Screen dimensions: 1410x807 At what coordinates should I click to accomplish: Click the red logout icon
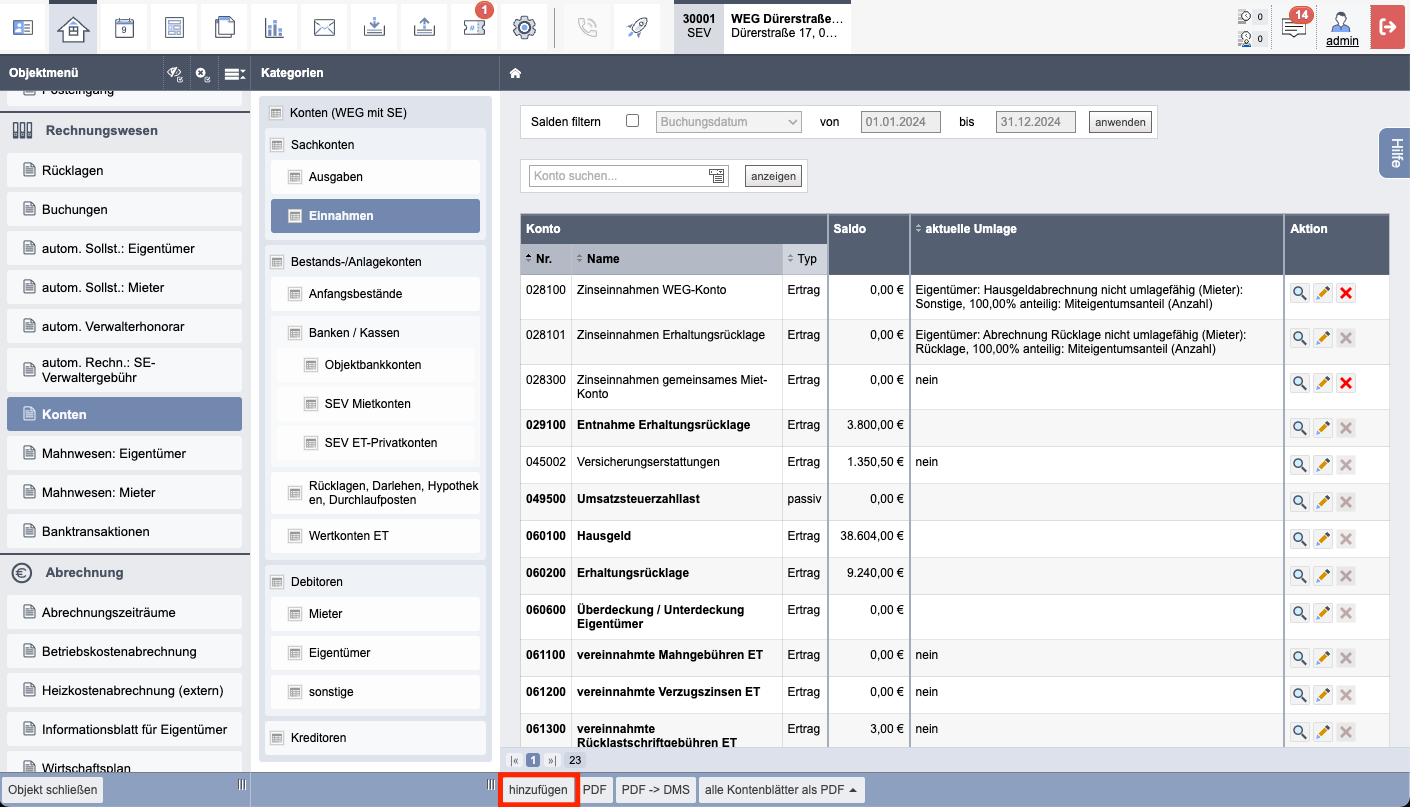[x=1387, y=27]
